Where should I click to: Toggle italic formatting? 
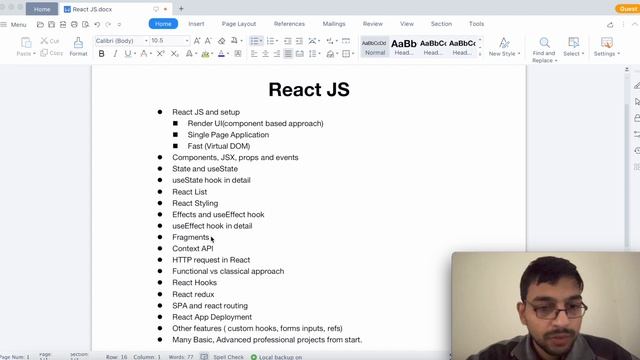[115, 53]
